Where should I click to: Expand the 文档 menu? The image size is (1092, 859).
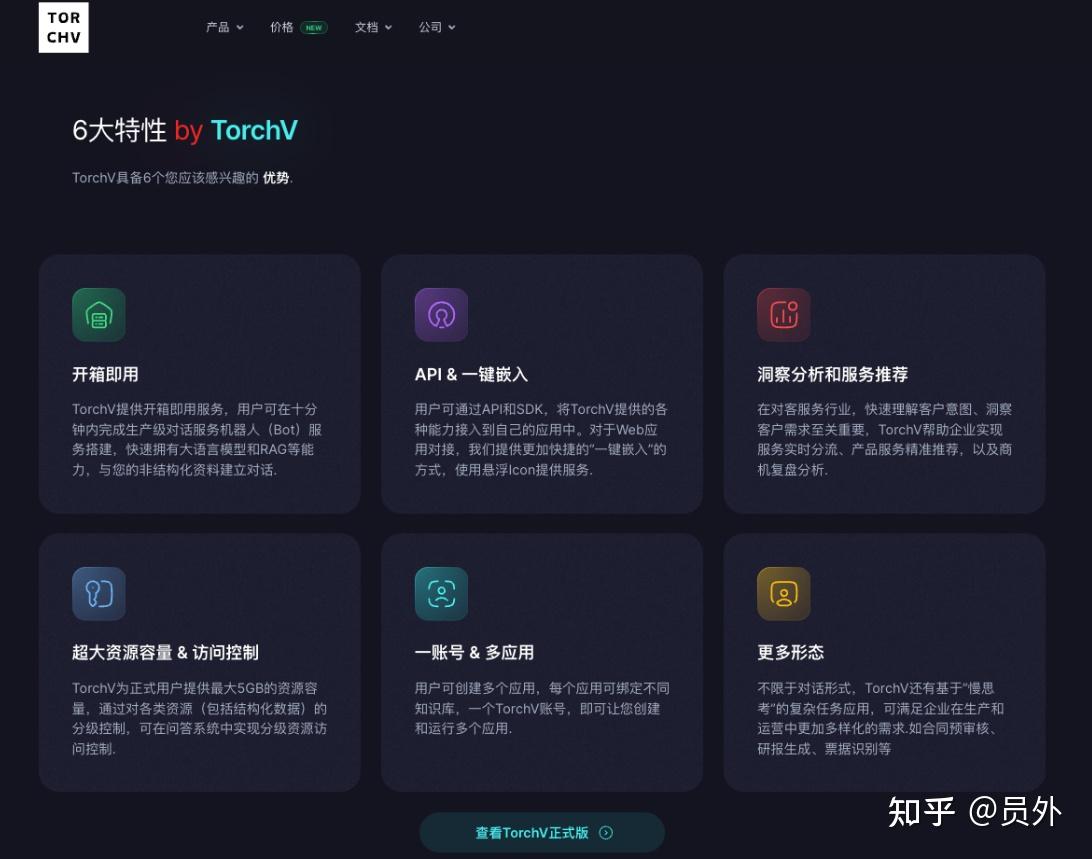point(373,27)
